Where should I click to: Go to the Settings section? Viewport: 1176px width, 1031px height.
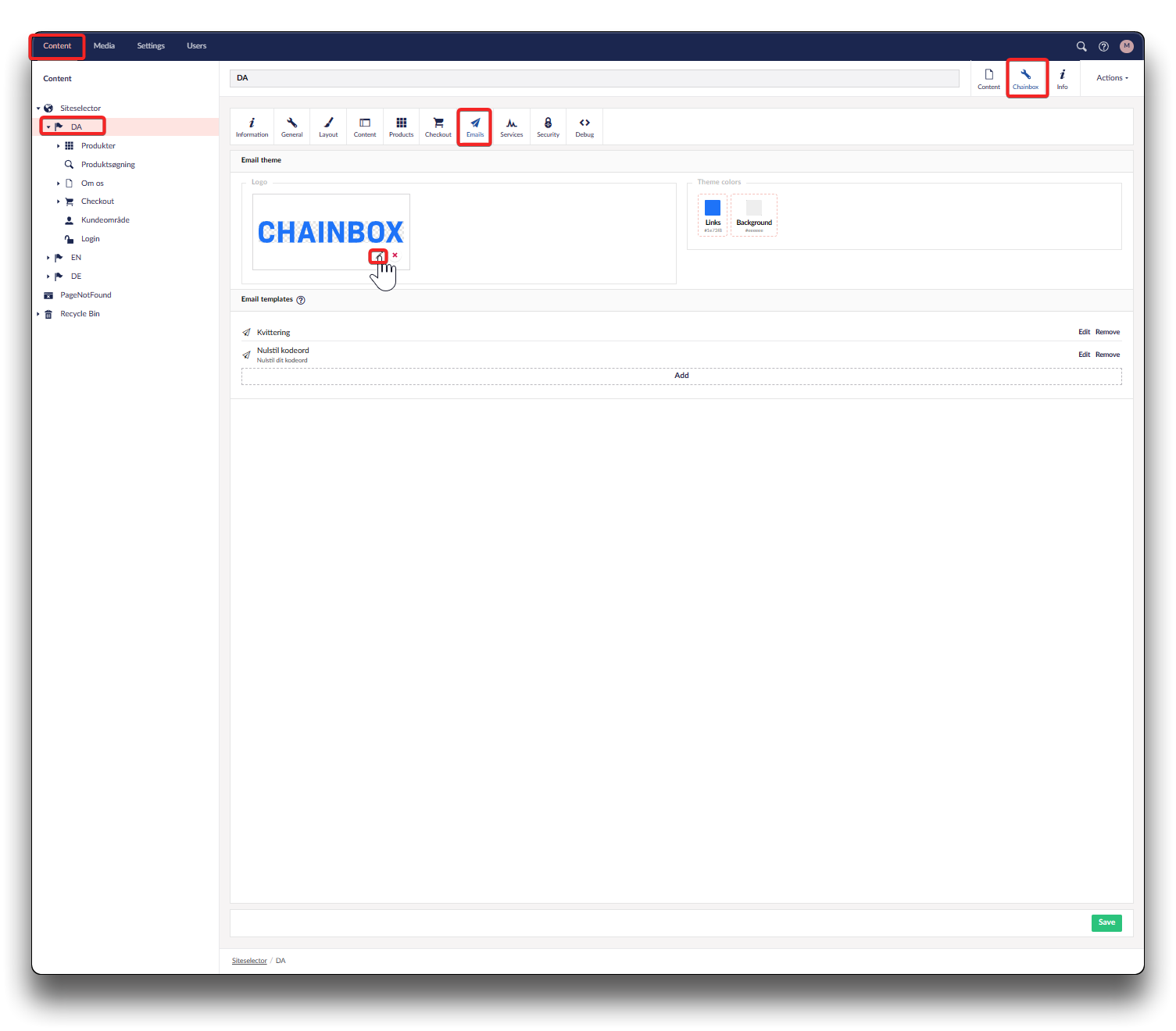(x=151, y=46)
